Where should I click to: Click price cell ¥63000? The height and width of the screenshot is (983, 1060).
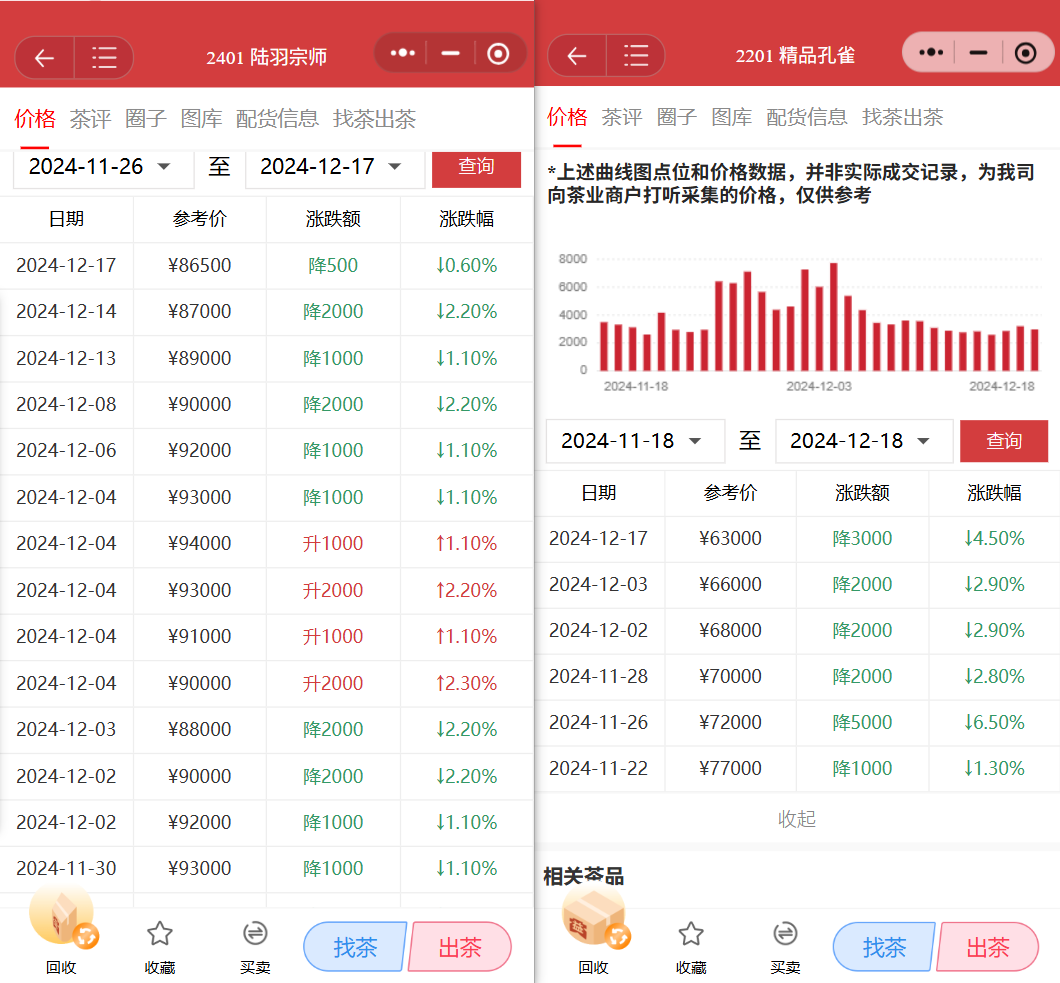click(x=730, y=538)
